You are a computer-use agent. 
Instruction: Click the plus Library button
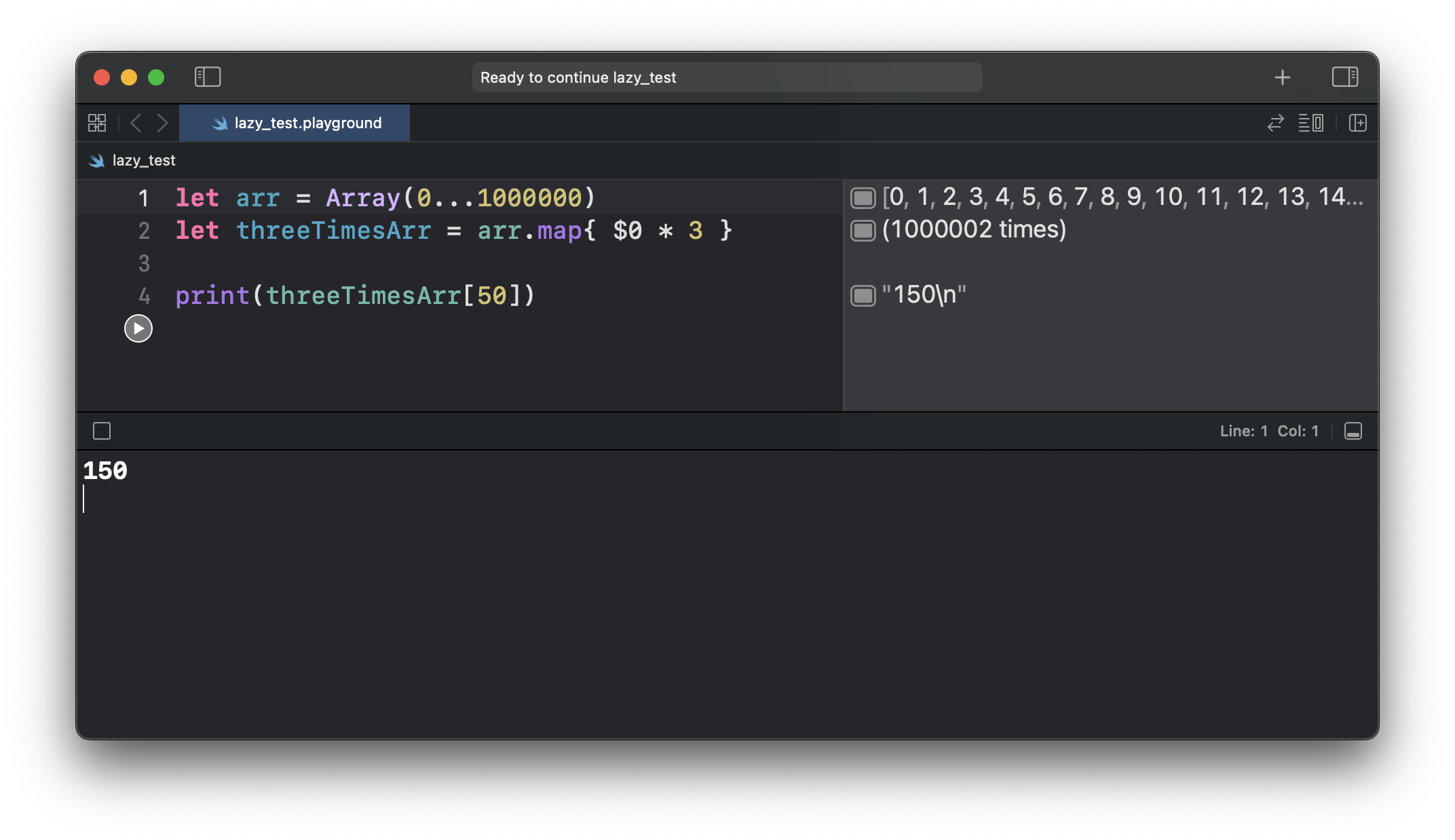[1282, 77]
